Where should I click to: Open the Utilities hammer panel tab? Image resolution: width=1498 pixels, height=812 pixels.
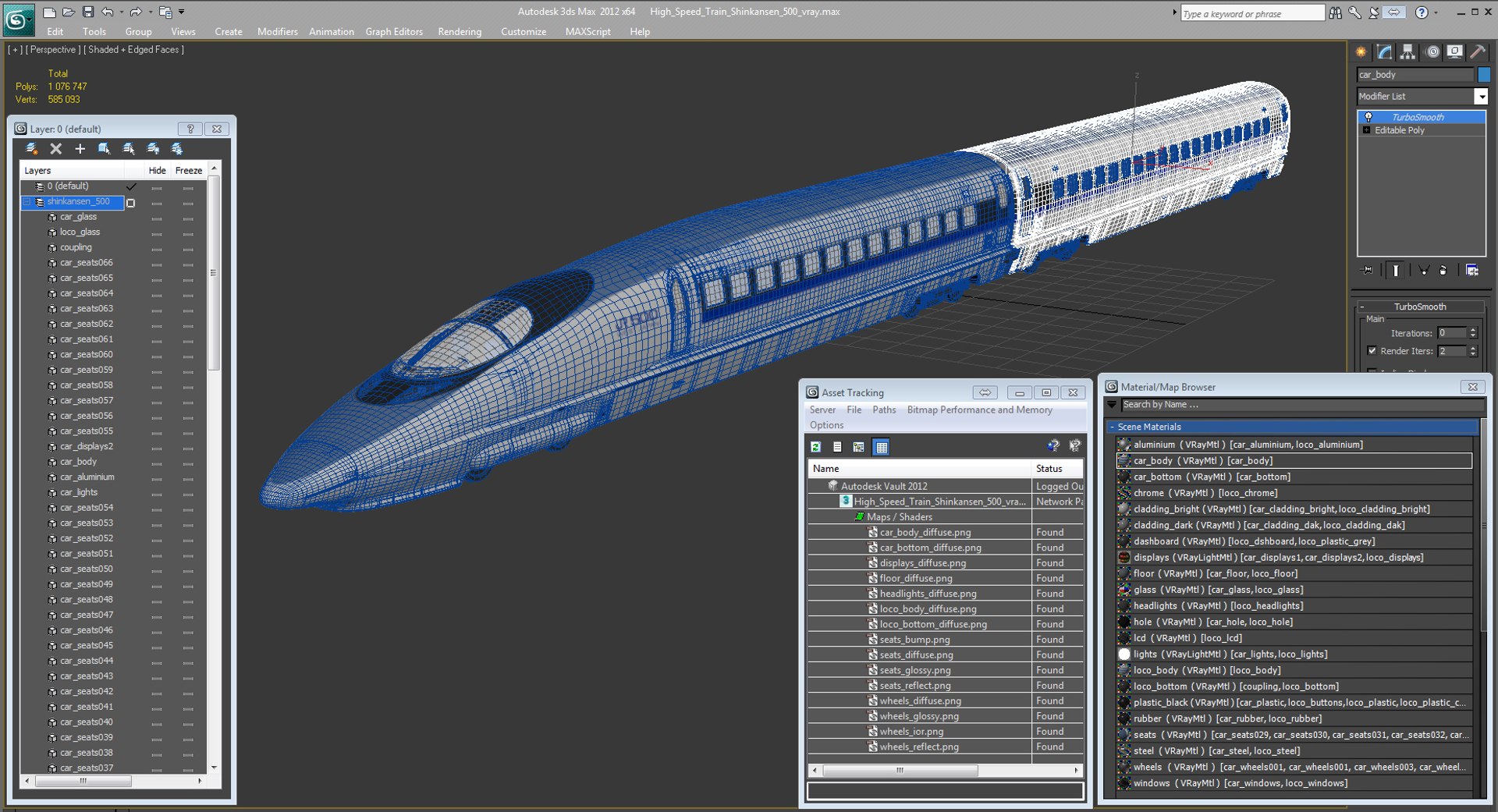(x=1478, y=52)
